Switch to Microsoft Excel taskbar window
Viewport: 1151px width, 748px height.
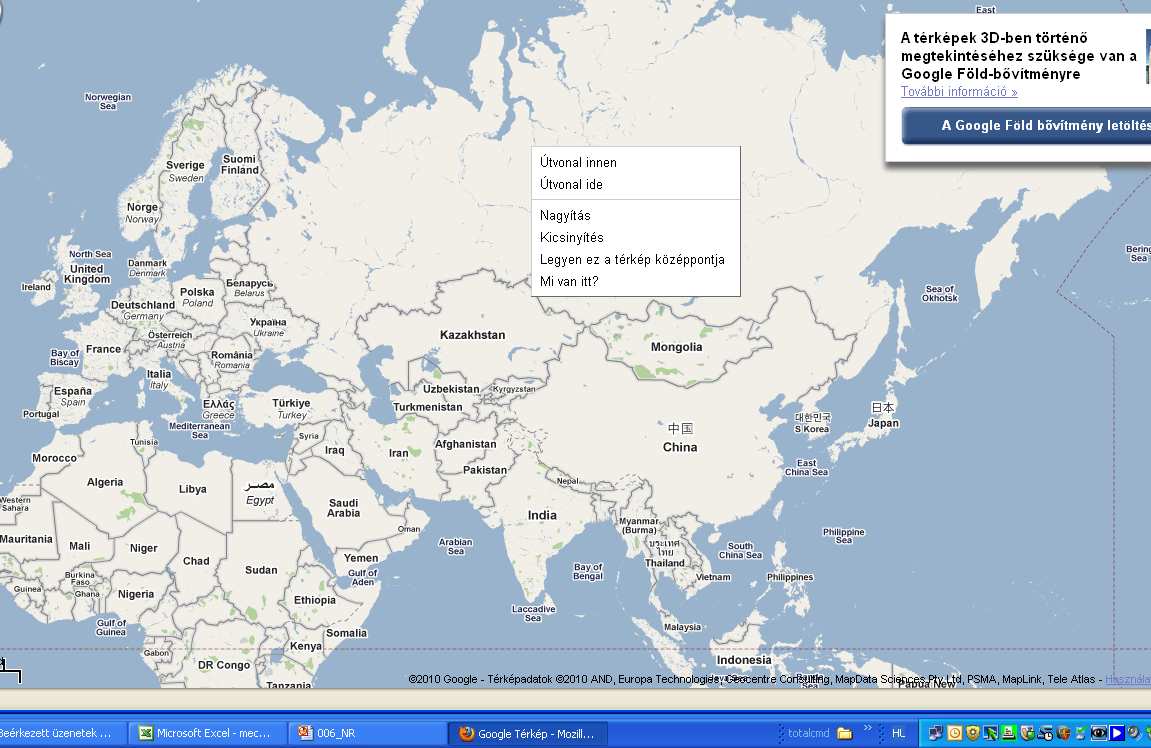point(206,733)
